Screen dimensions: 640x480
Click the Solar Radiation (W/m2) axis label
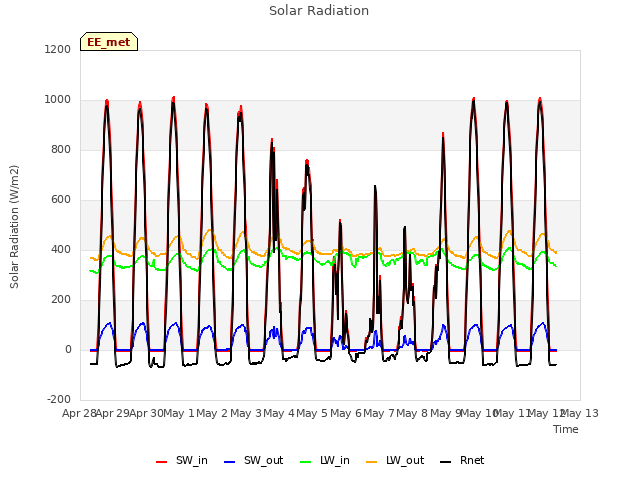pos(14,227)
